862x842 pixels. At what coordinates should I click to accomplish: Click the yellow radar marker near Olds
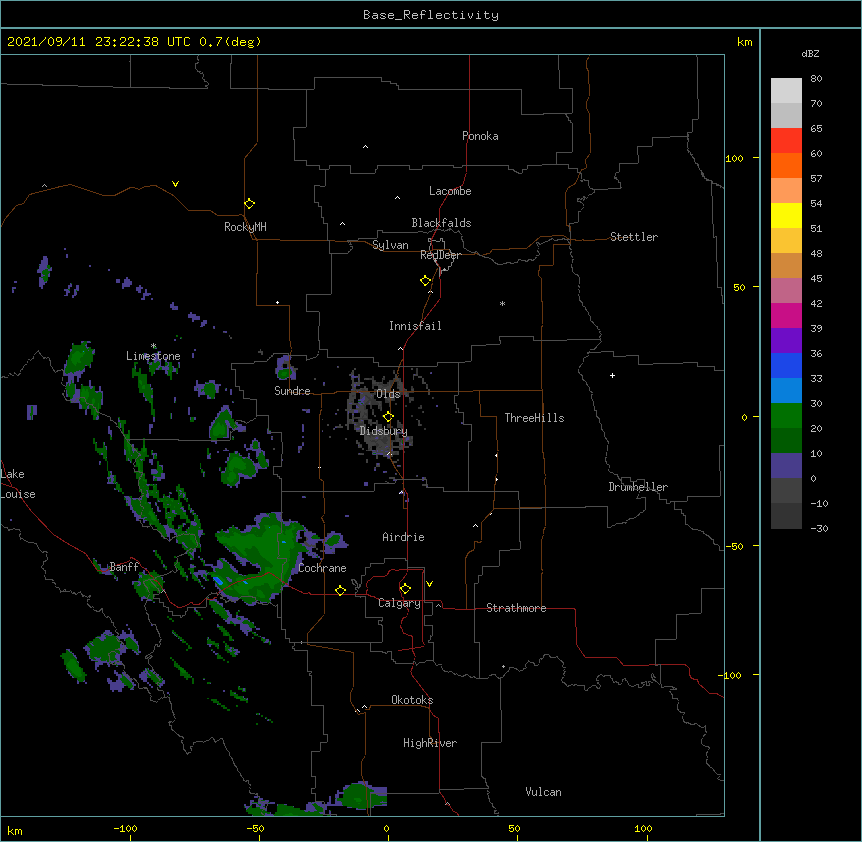tap(388, 417)
